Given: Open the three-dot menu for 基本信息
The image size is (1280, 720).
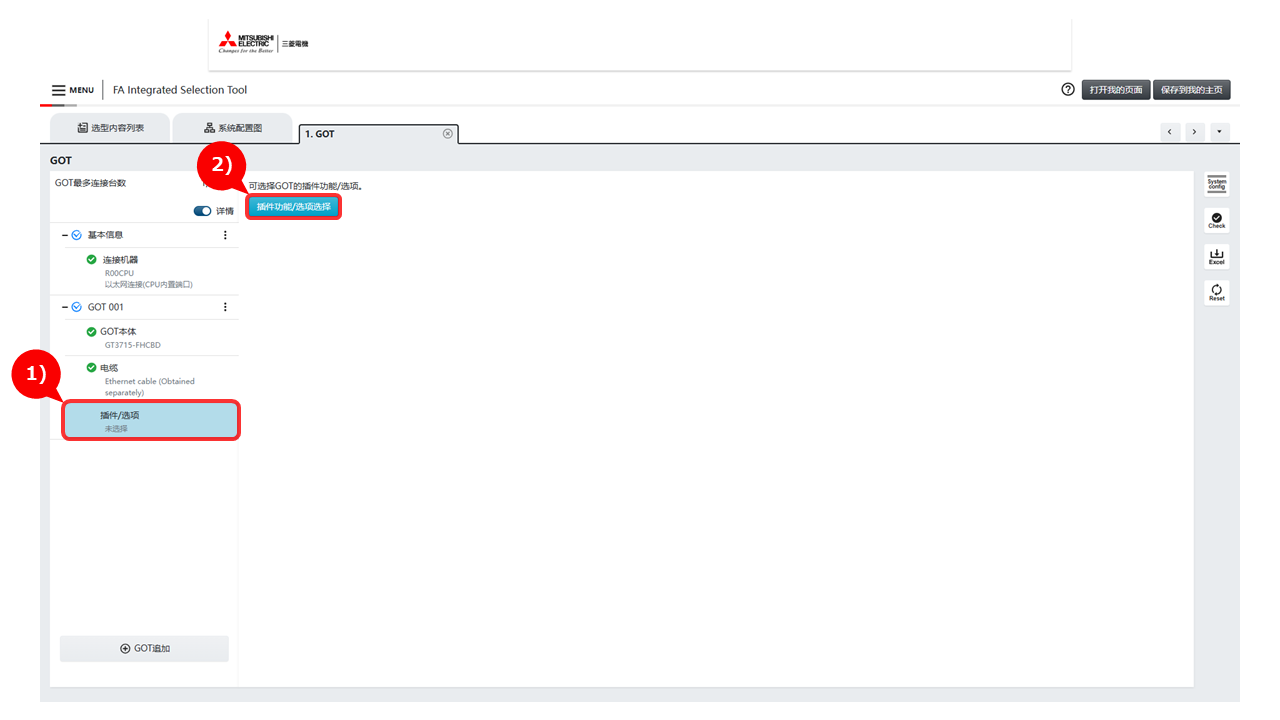Looking at the screenshot, I should (225, 235).
